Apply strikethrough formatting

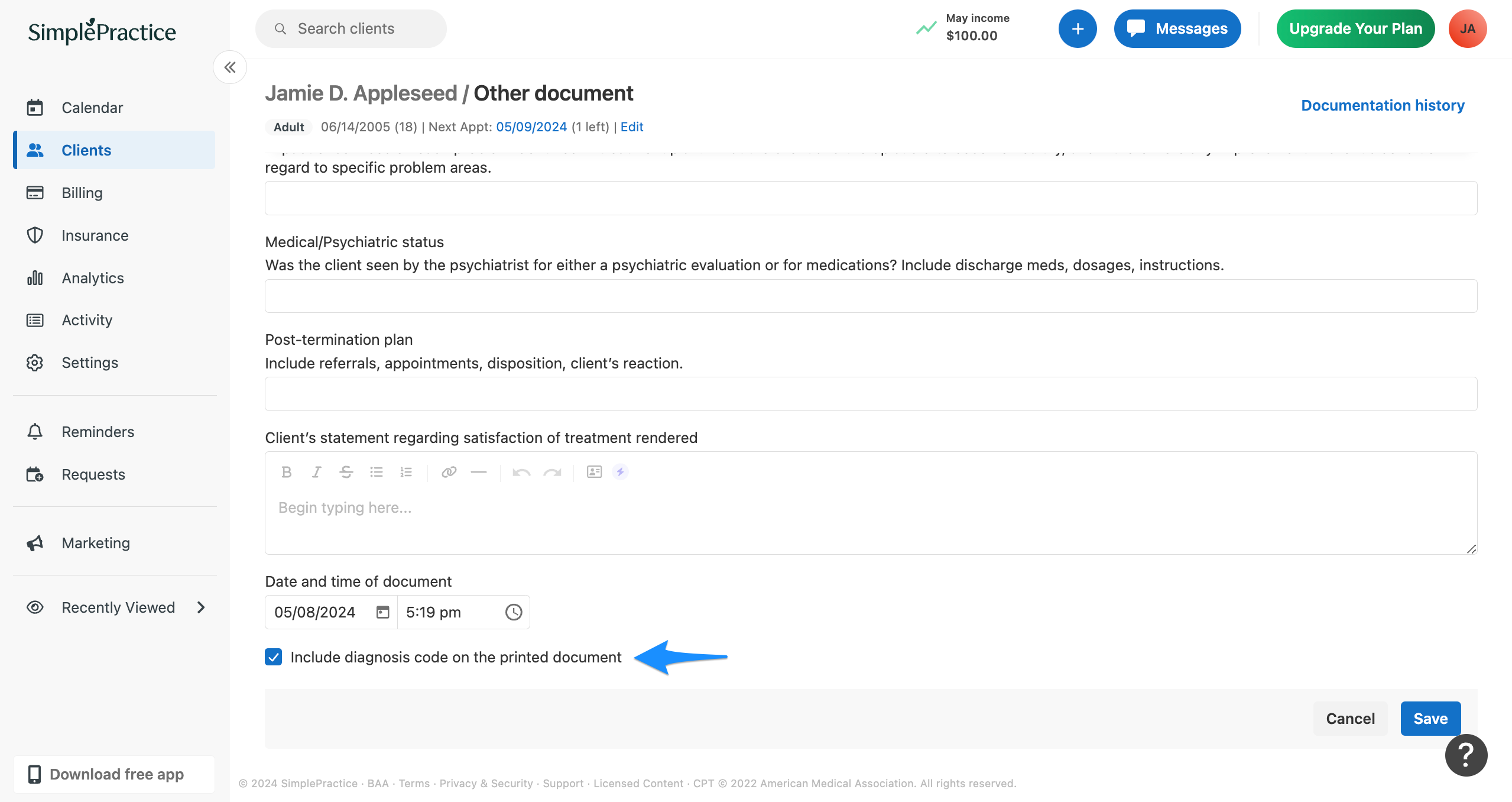coord(346,472)
